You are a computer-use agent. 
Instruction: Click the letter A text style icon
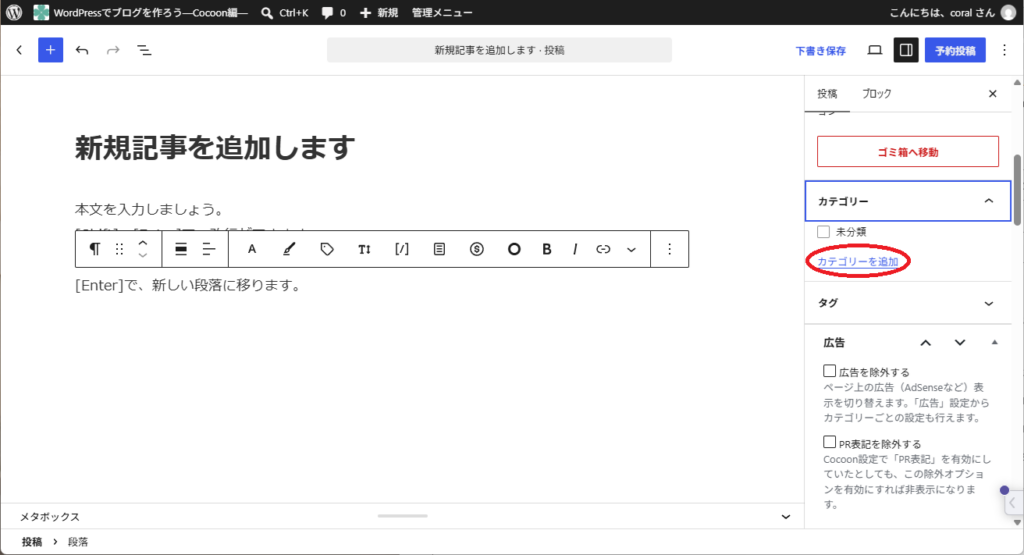(x=251, y=249)
